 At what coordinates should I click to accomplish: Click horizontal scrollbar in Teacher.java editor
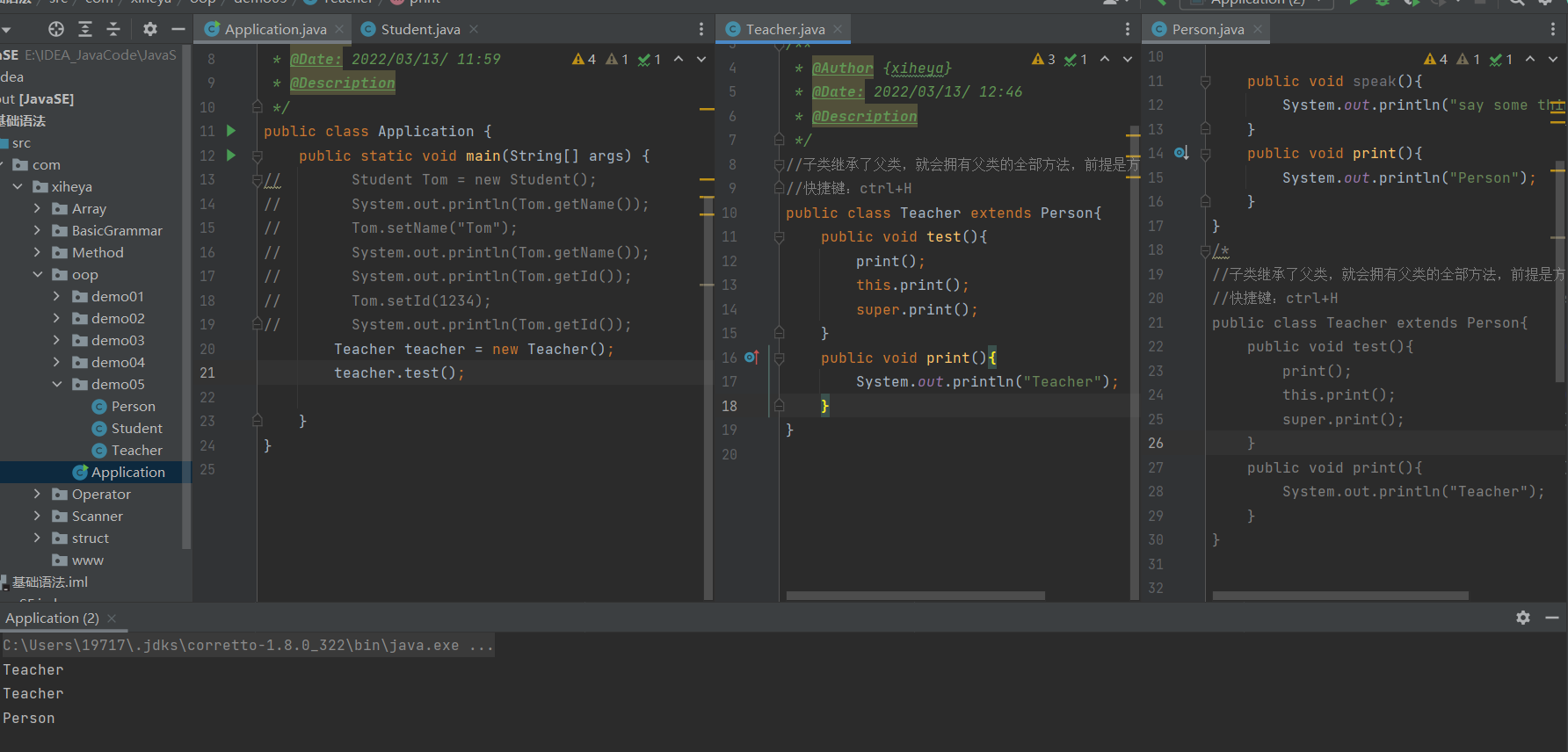(x=915, y=596)
